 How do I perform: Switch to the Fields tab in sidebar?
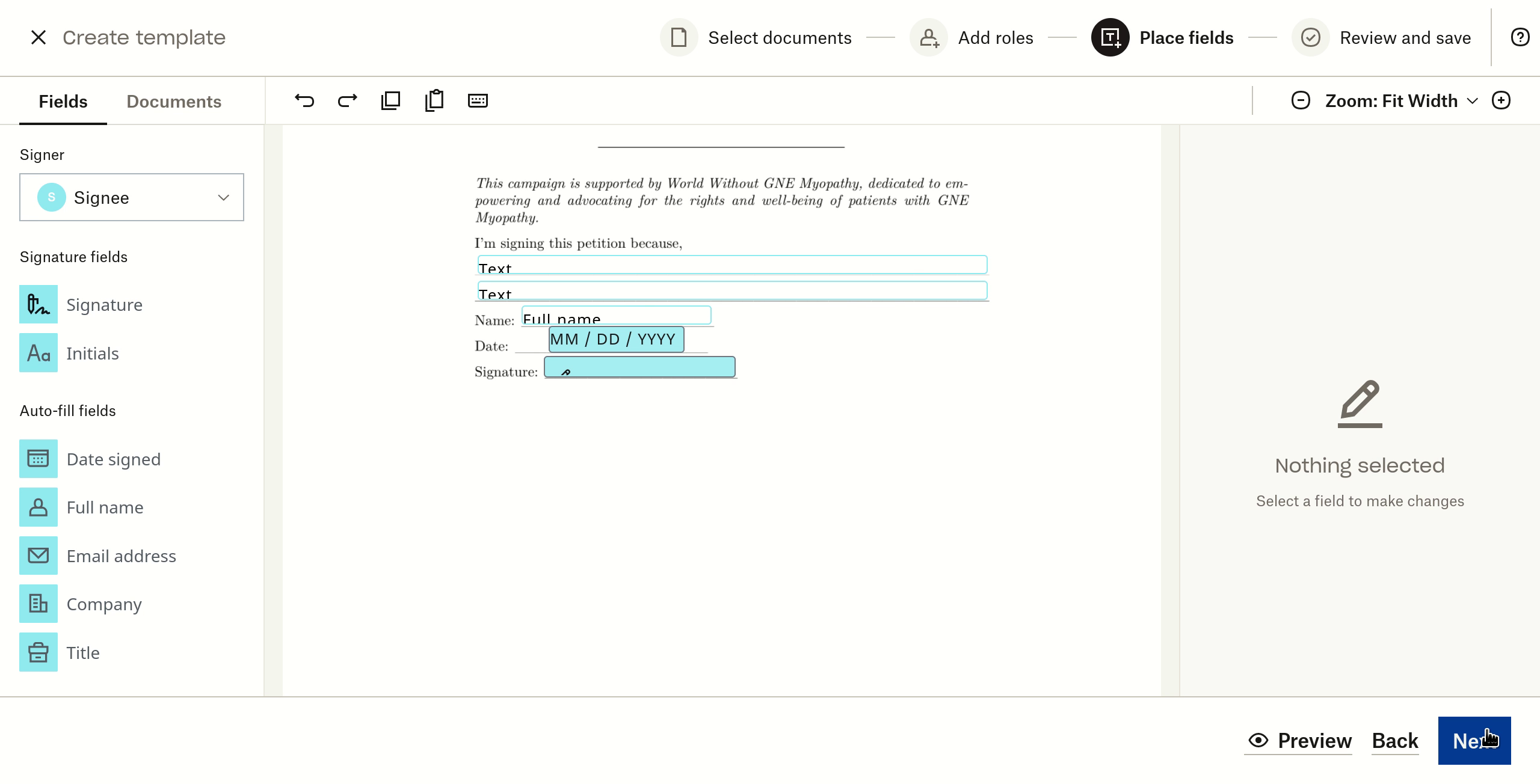click(63, 101)
